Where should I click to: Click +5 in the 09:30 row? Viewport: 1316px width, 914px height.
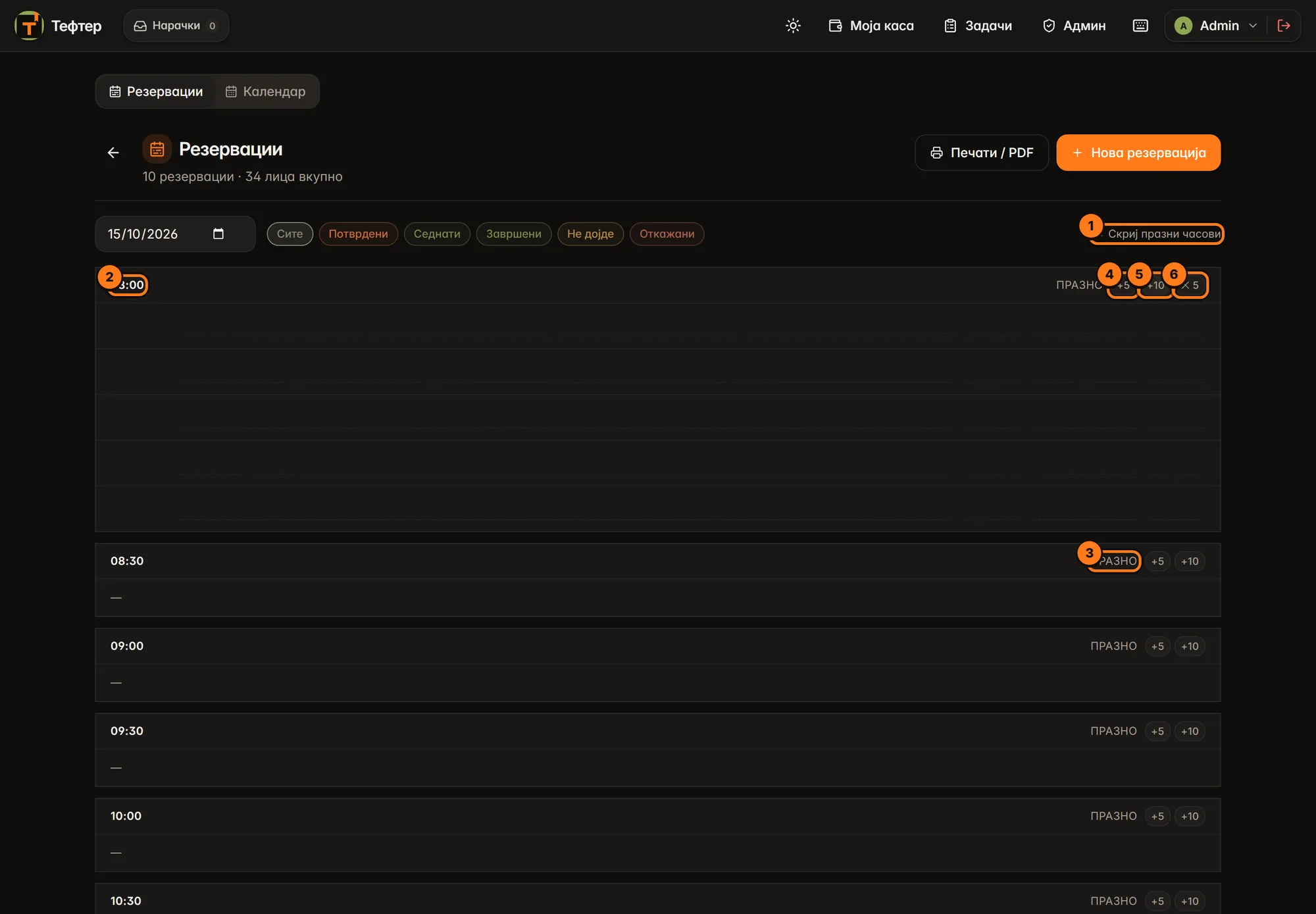(1157, 731)
